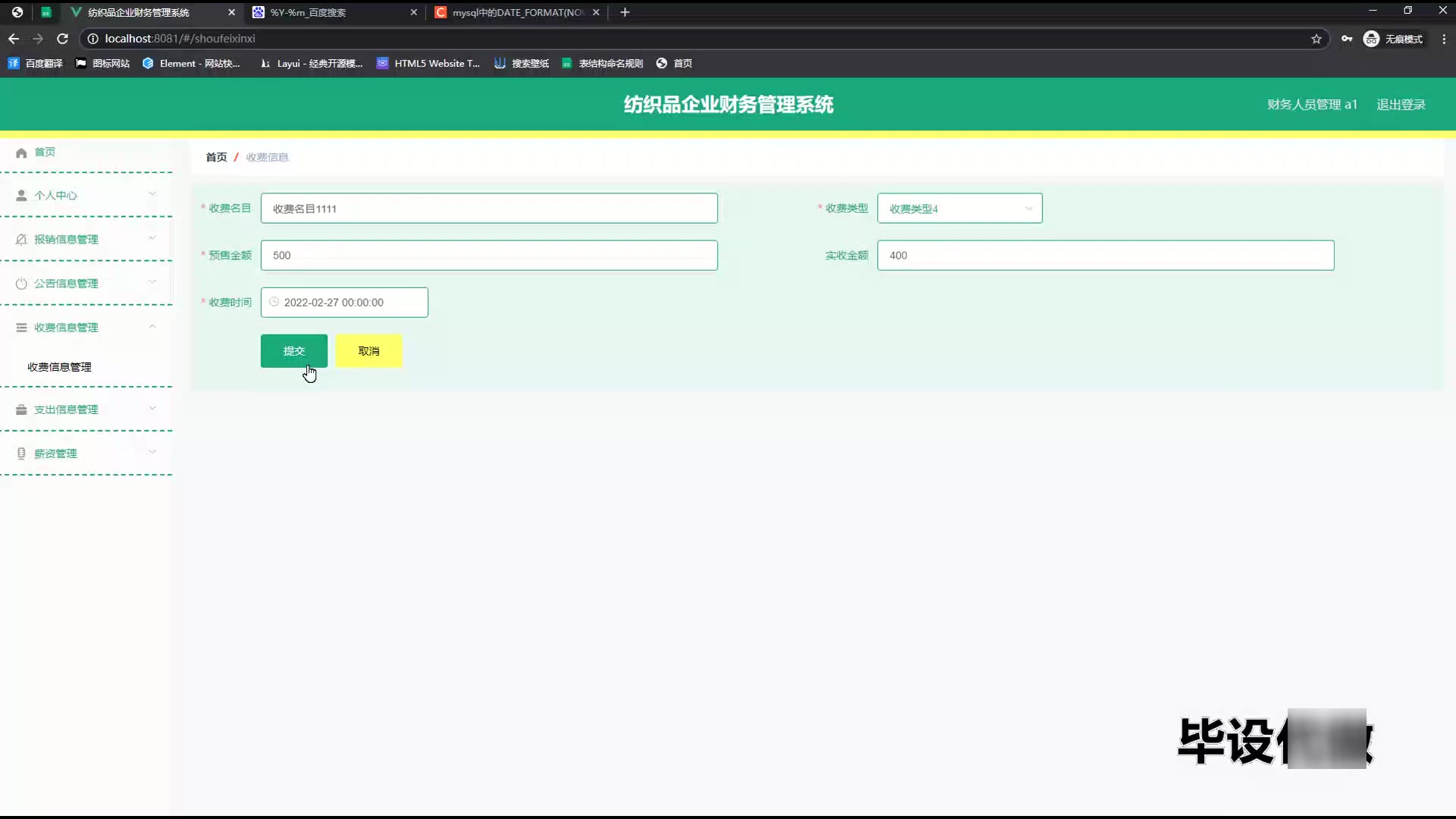Viewport: 1456px width, 819px height.
Task: Open the password key icon
Action: [1347, 39]
